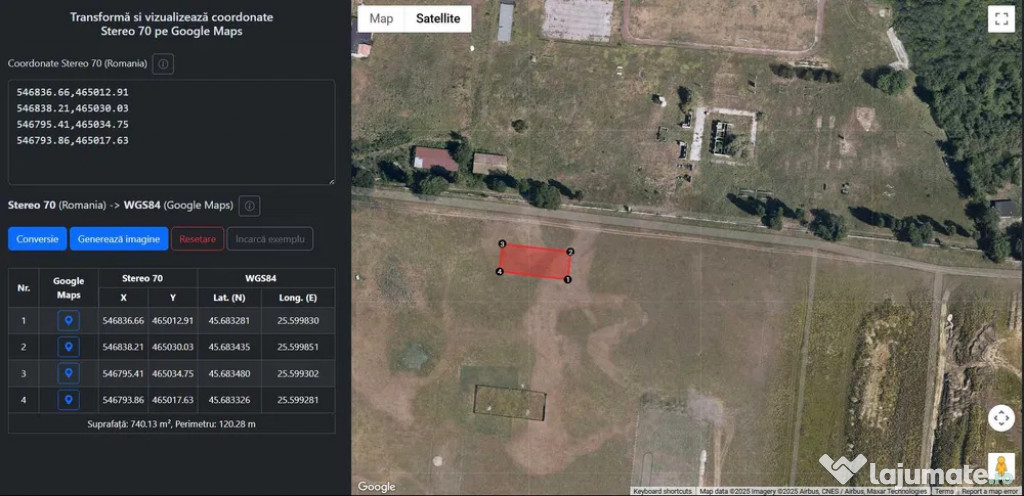Switch to Map view tab

pyautogui.click(x=381, y=18)
